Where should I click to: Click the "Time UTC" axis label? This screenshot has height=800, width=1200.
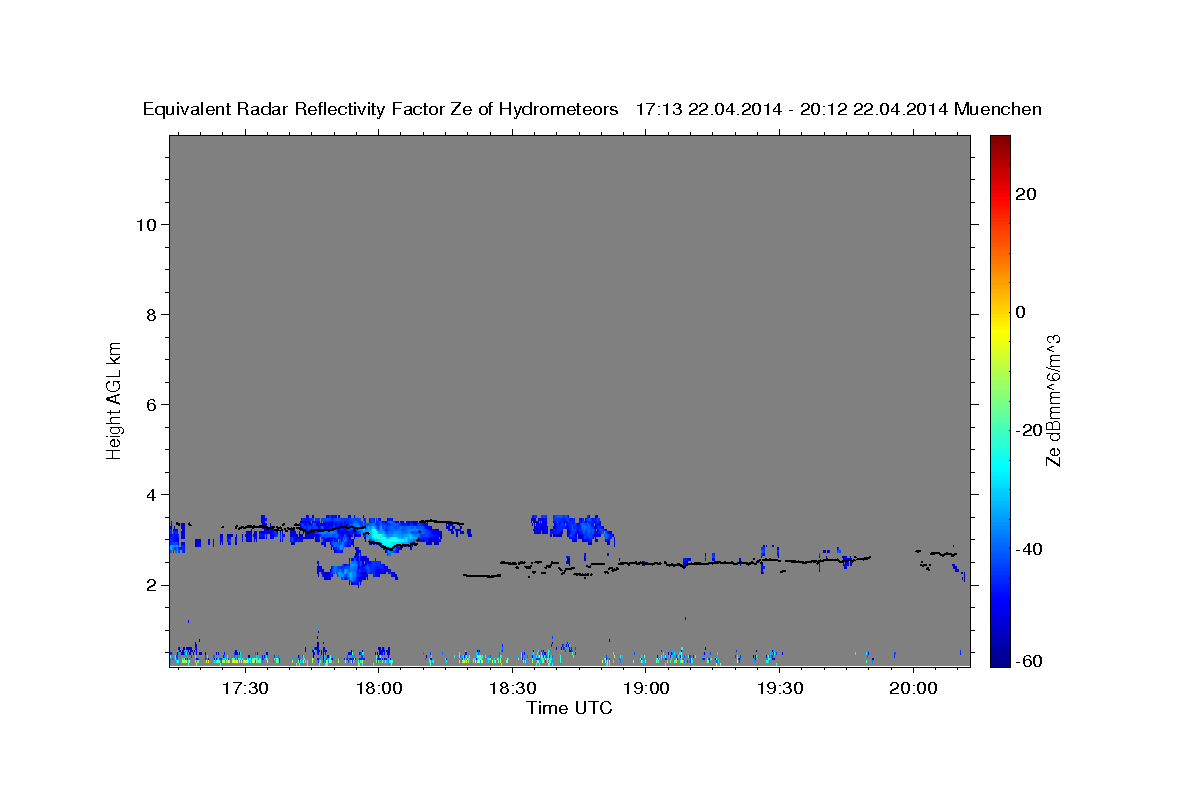click(x=570, y=708)
